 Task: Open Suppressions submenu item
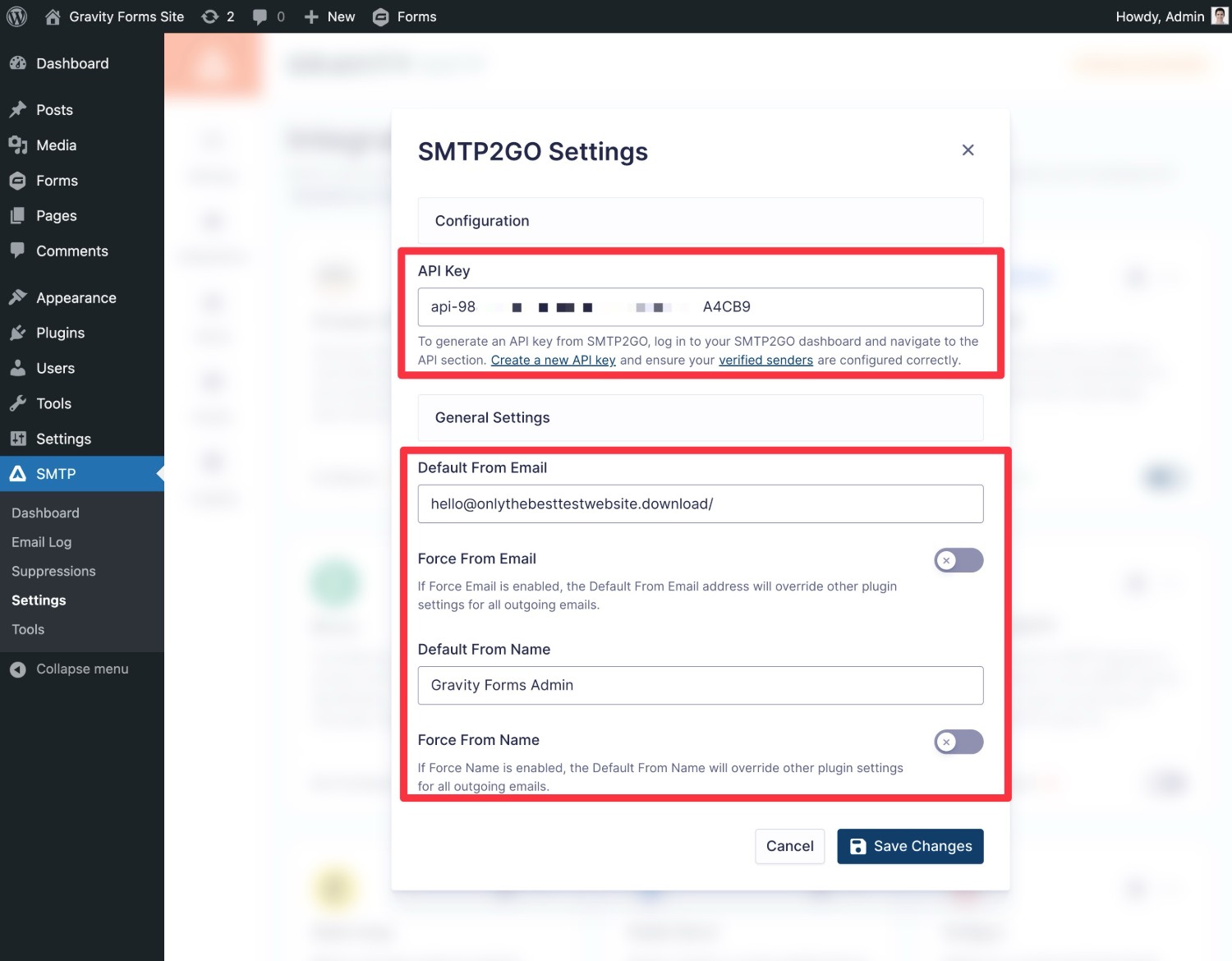pos(53,571)
